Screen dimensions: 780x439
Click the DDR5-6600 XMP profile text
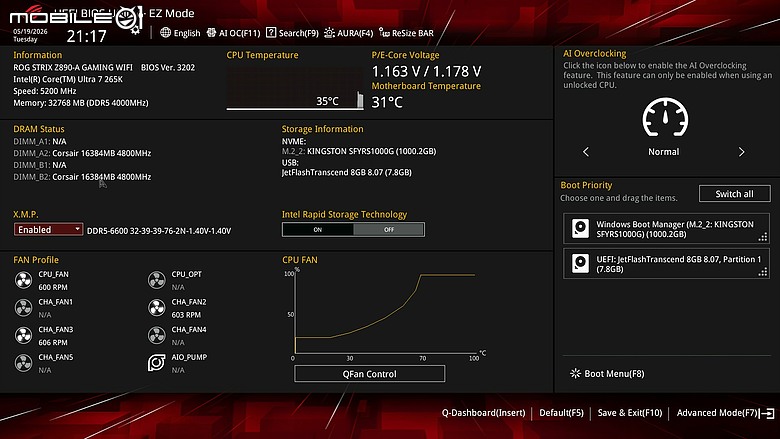coord(159,231)
